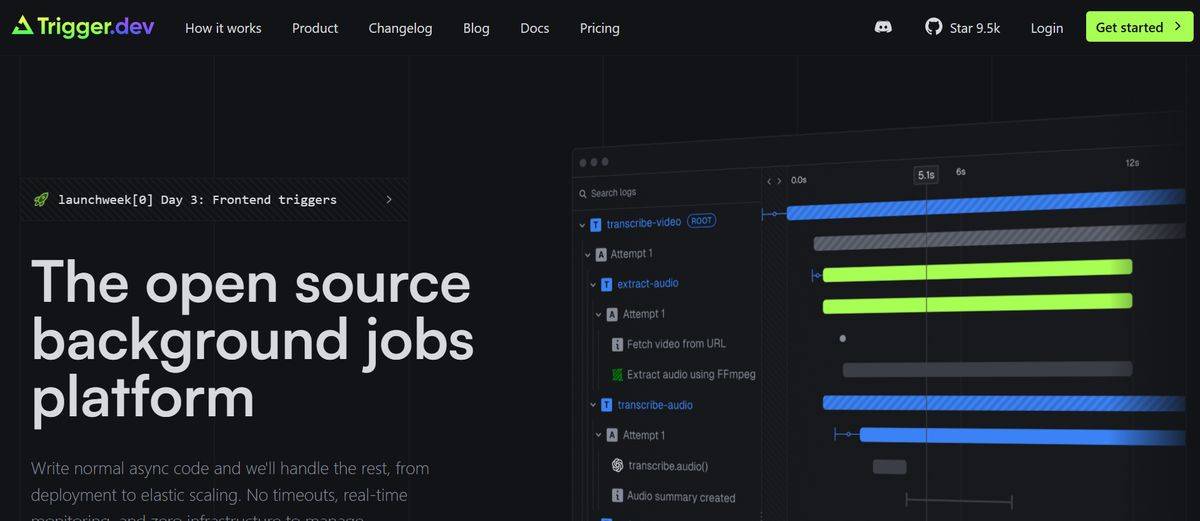Click the right arrow in timeline header
Viewport: 1200px width, 521px height.
[780, 181]
